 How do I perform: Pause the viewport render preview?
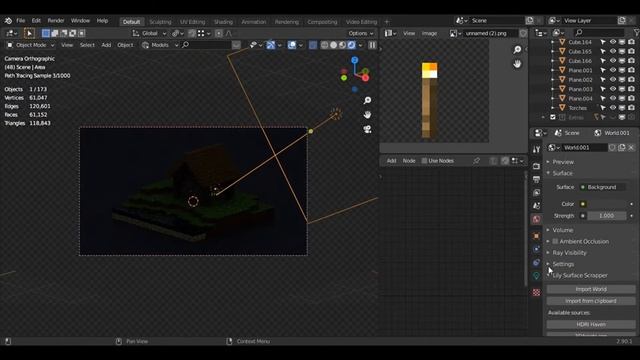(372, 45)
